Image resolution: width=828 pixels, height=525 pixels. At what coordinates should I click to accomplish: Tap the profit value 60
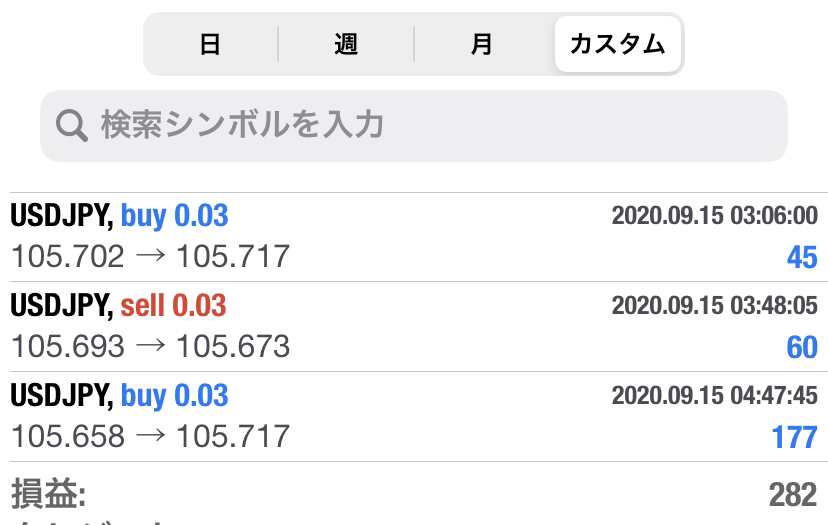click(802, 348)
